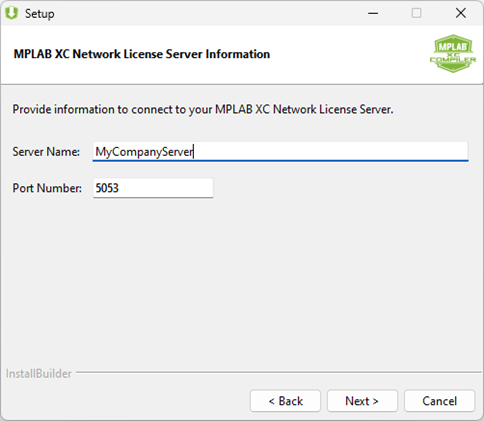Click the greyed-out maximize button
Viewport: 484px width, 421px height.
[x=416, y=13]
